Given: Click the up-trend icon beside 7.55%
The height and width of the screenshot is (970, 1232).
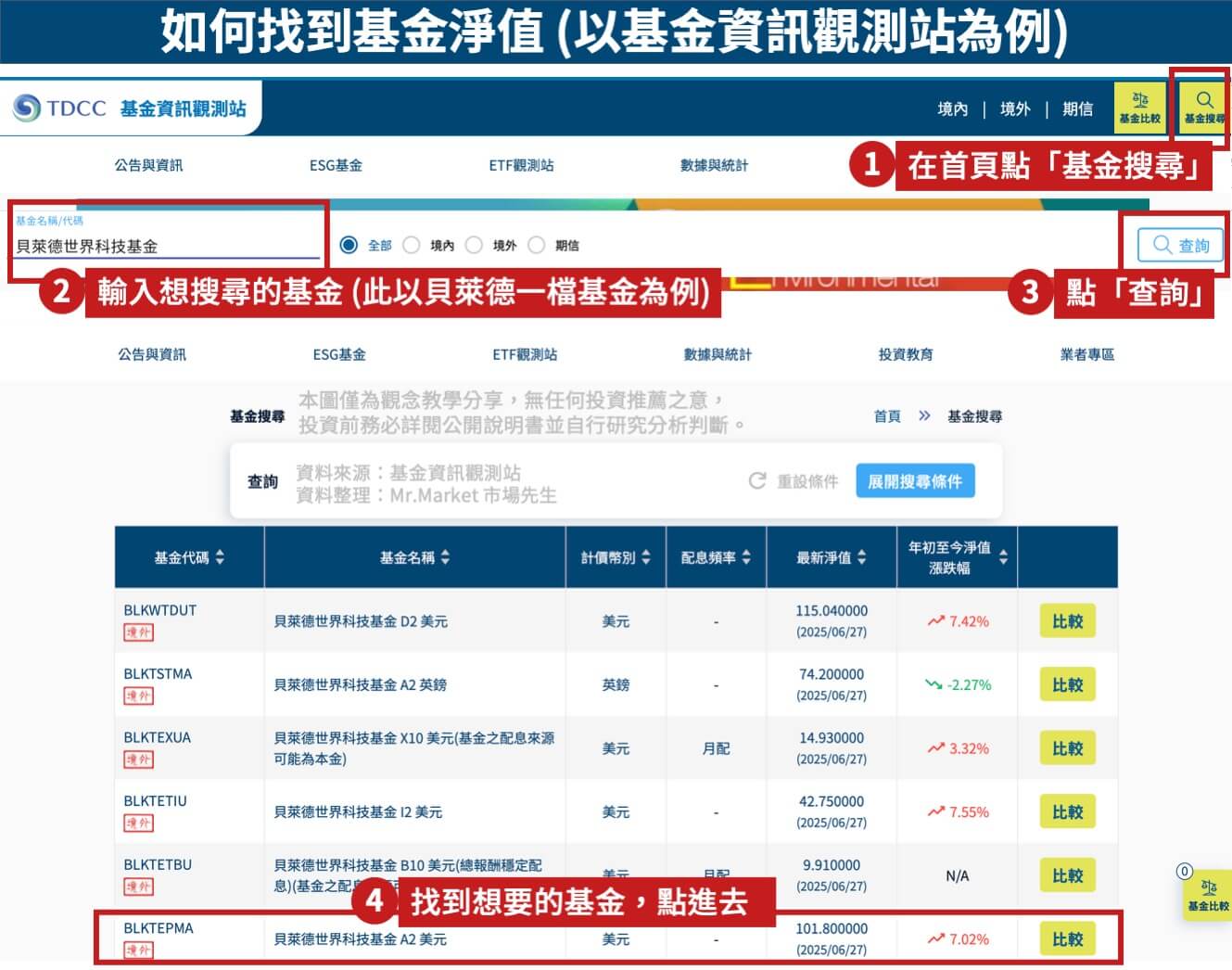Looking at the screenshot, I should coord(935,811).
